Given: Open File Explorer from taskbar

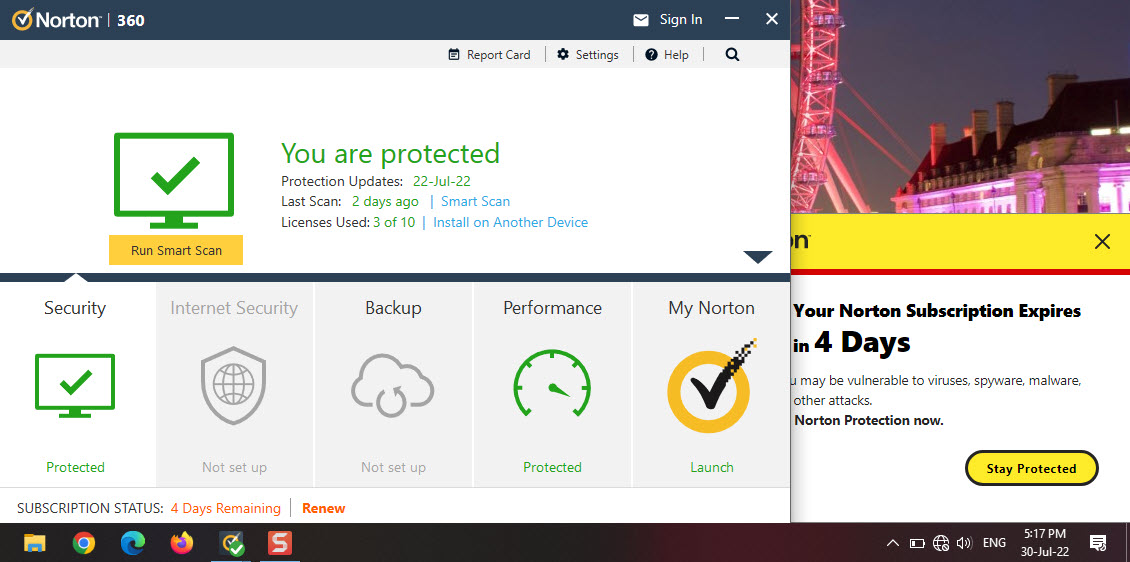Looking at the screenshot, I should click(35, 543).
